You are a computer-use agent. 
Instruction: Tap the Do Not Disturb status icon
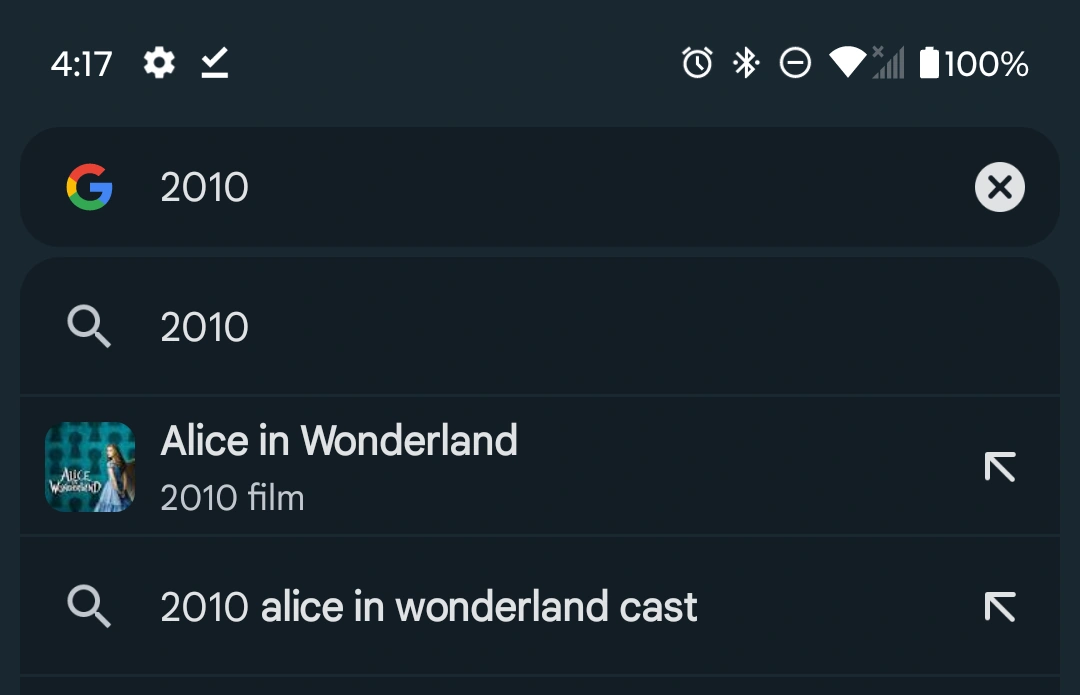point(795,64)
